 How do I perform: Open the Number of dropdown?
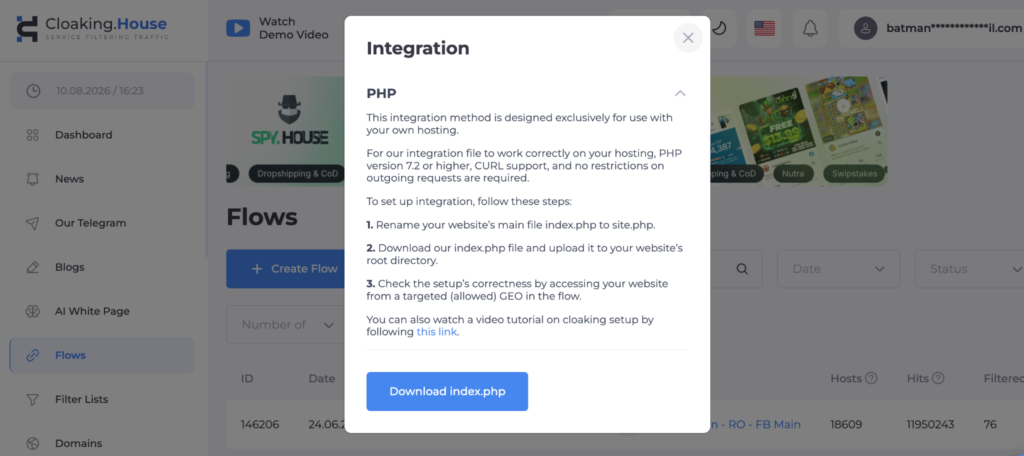pyautogui.click(x=285, y=325)
